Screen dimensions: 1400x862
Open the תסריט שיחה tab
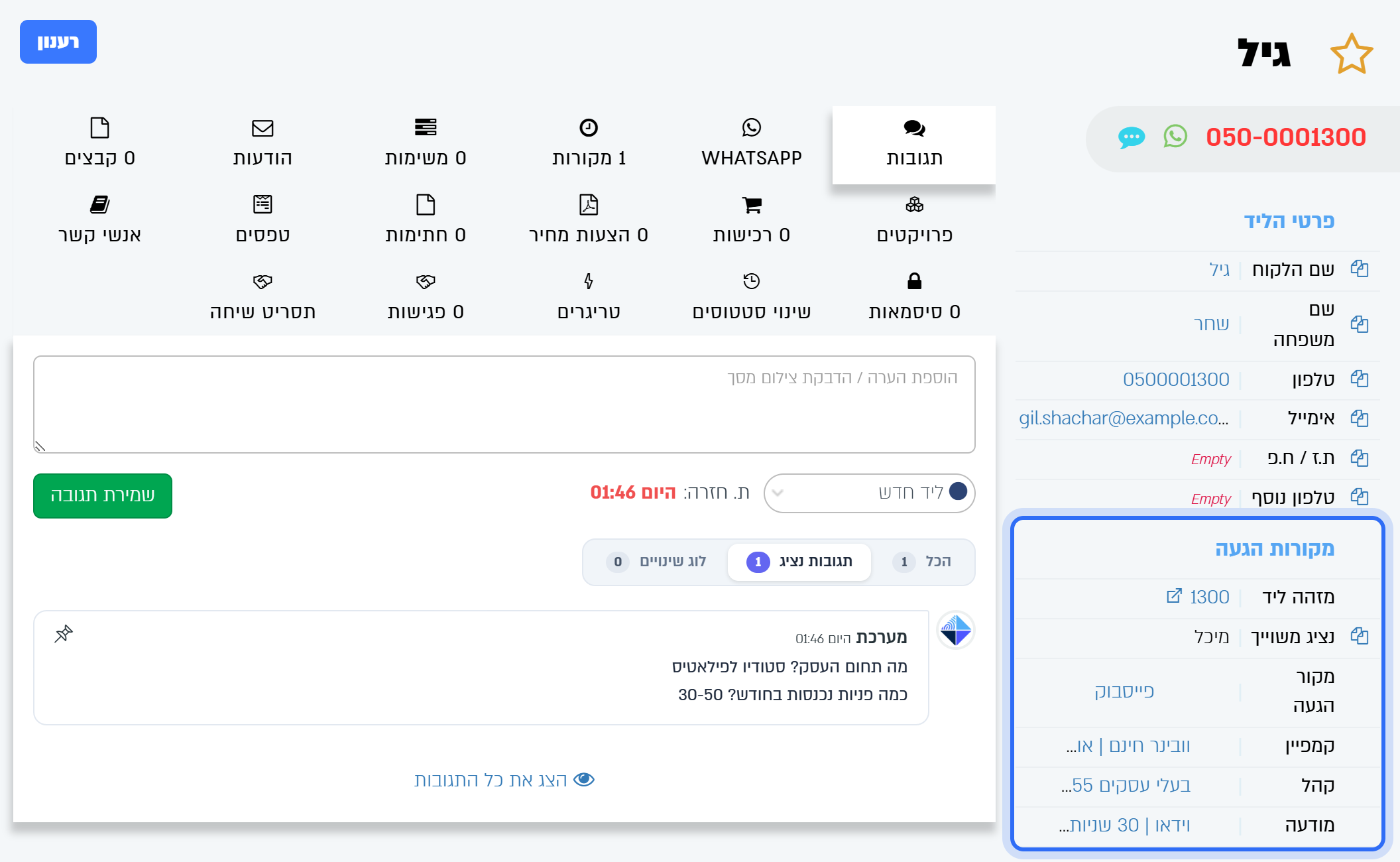pyautogui.click(x=262, y=298)
